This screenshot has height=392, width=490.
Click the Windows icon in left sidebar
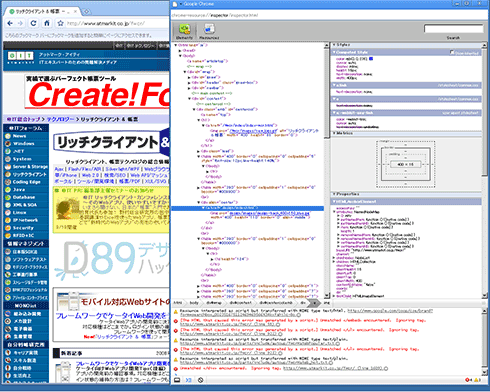pyautogui.click(x=8, y=144)
